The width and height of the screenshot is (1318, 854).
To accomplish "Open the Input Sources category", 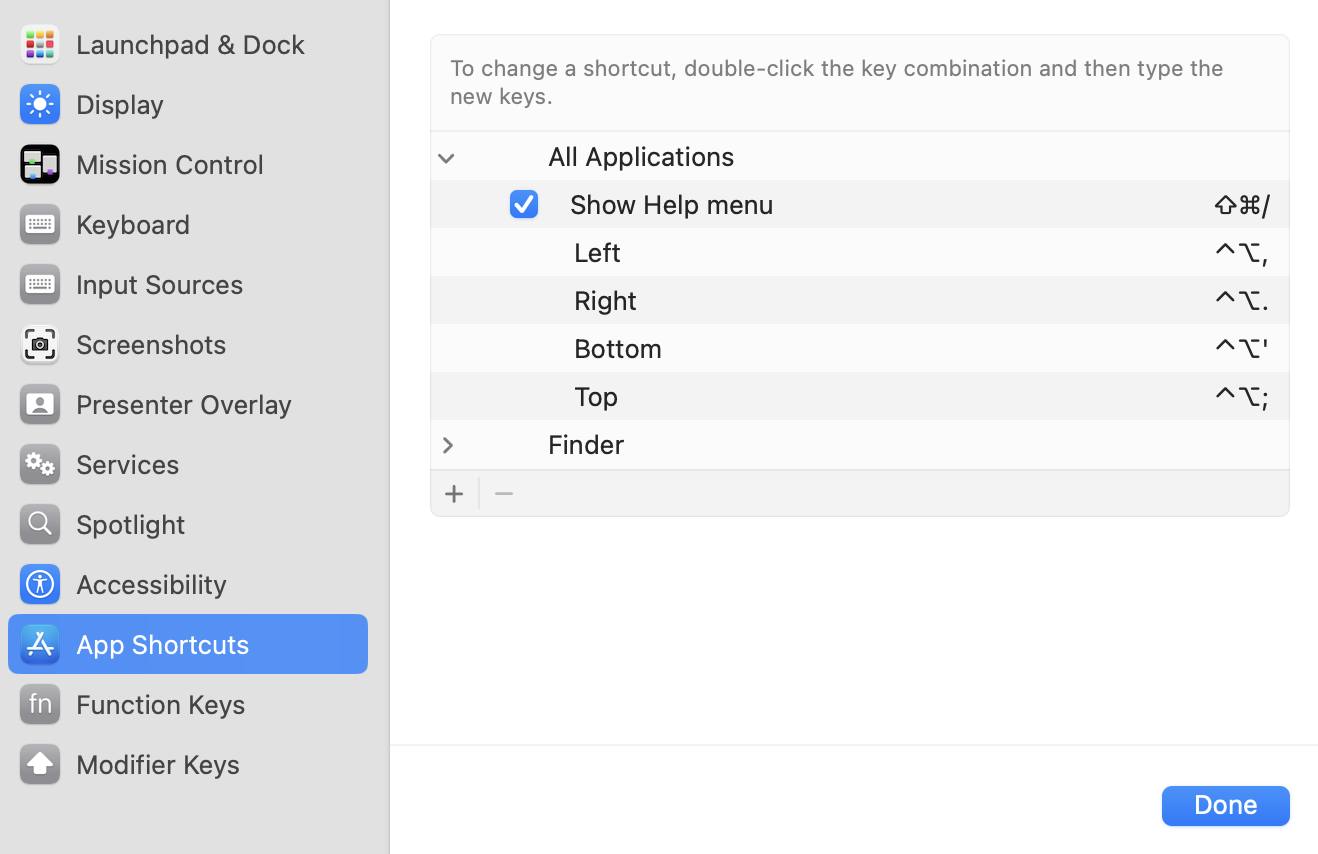I will coord(159,284).
